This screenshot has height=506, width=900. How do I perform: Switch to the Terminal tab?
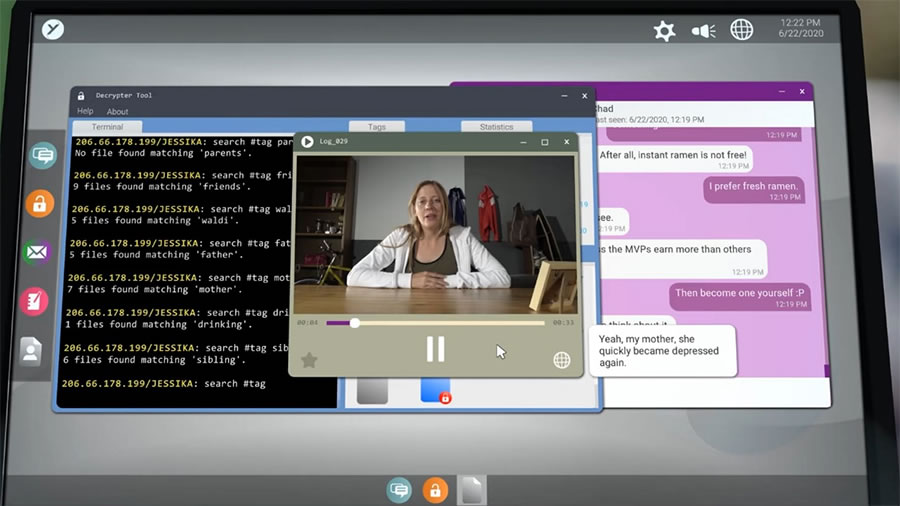click(107, 127)
